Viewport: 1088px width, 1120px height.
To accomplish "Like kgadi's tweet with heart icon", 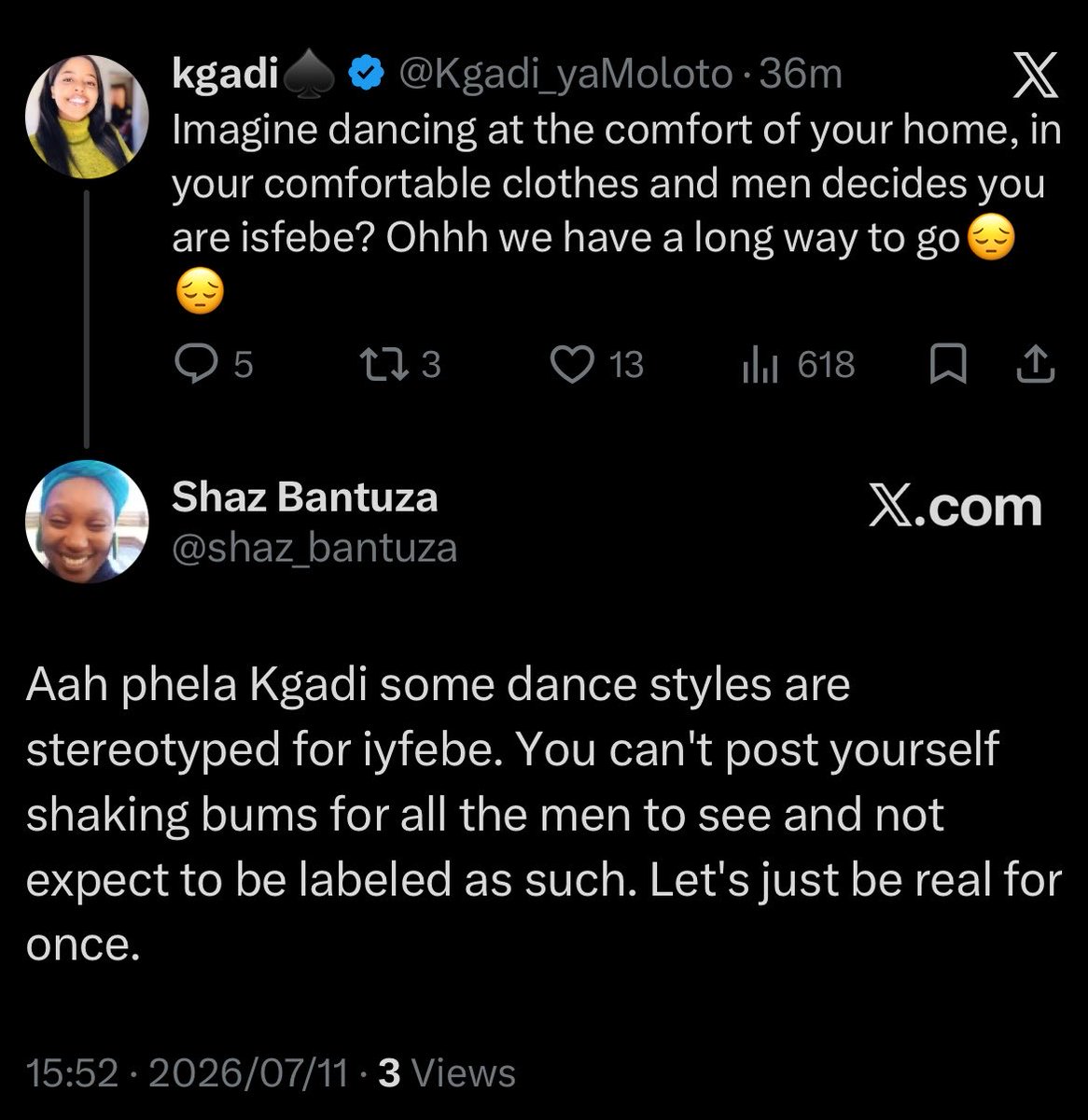I will pos(573,364).
